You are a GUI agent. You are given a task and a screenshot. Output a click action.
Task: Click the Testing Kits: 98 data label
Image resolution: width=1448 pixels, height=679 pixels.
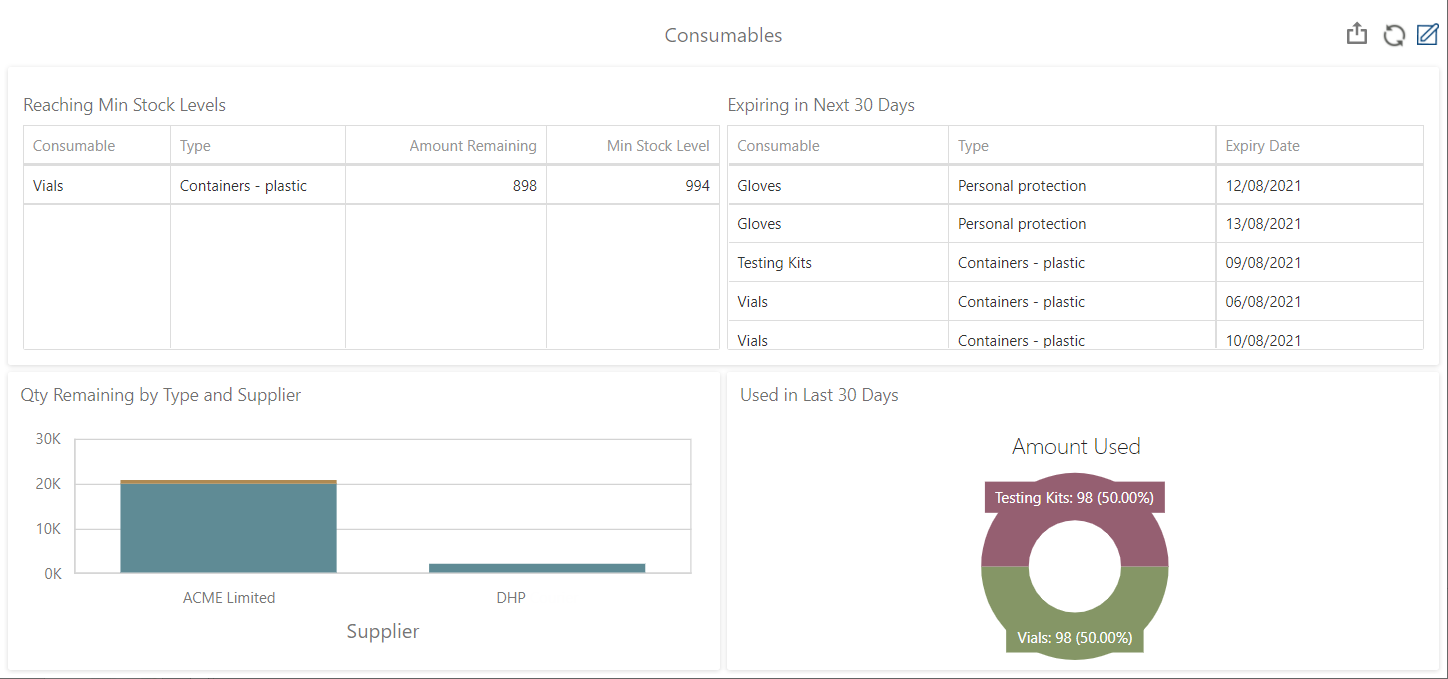coord(1074,497)
